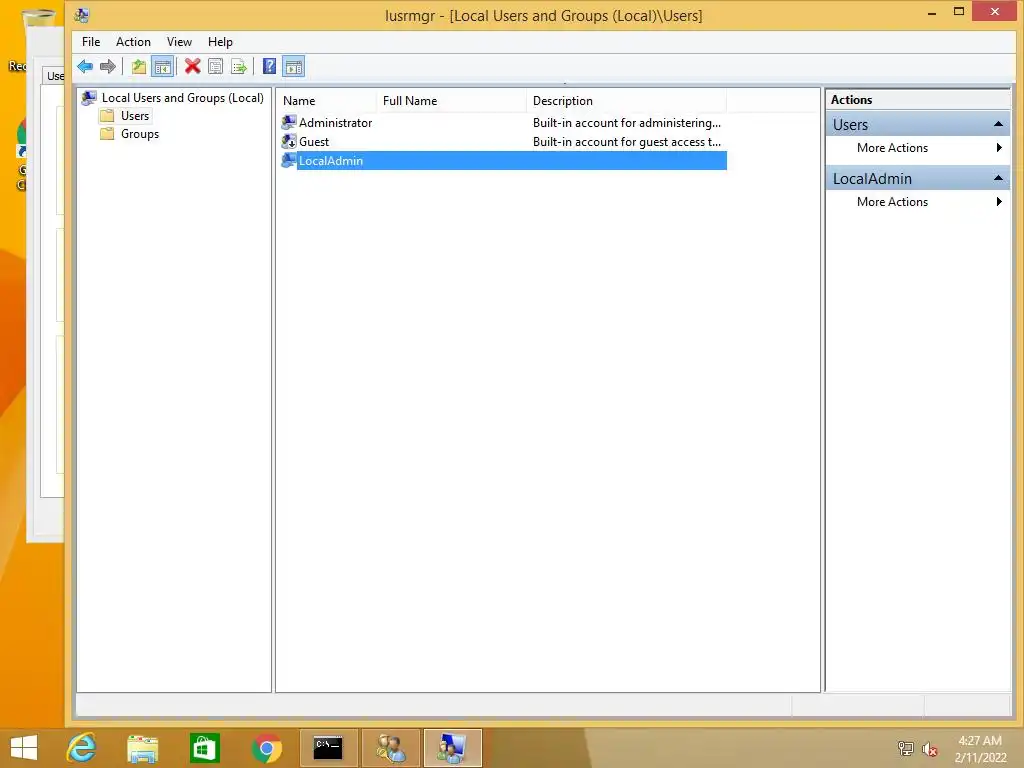Click the muted speaker tray icon
Viewport: 1024px width, 768px height.
pyautogui.click(x=929, y=749)
